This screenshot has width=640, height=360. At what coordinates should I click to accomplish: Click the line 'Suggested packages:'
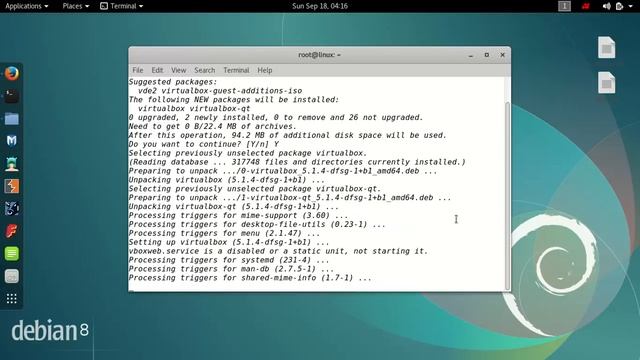tap(173, 82)
